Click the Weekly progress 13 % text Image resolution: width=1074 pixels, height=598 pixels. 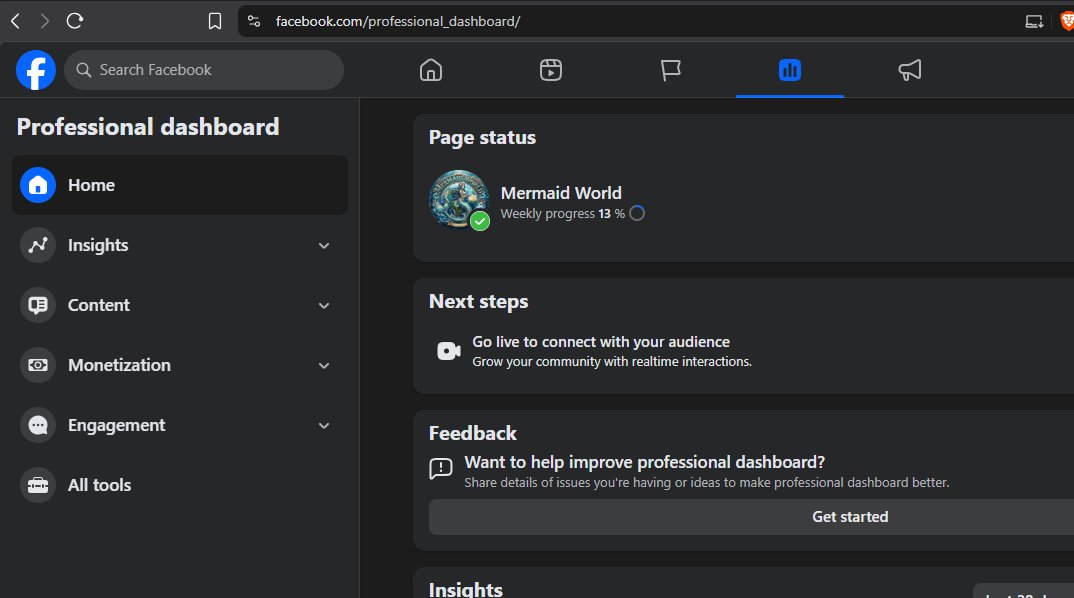point(562,214)
